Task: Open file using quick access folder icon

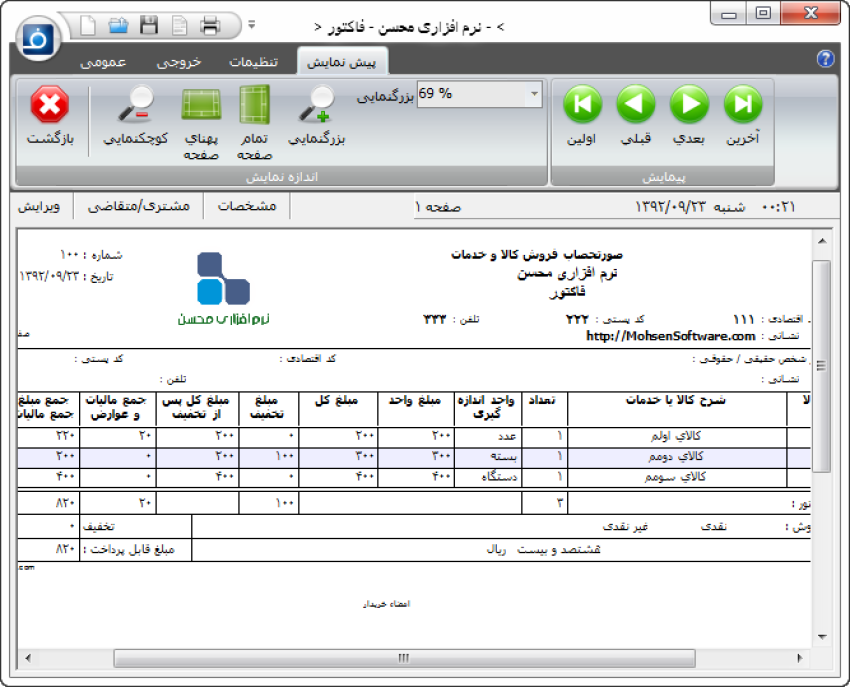Action: 118,25
